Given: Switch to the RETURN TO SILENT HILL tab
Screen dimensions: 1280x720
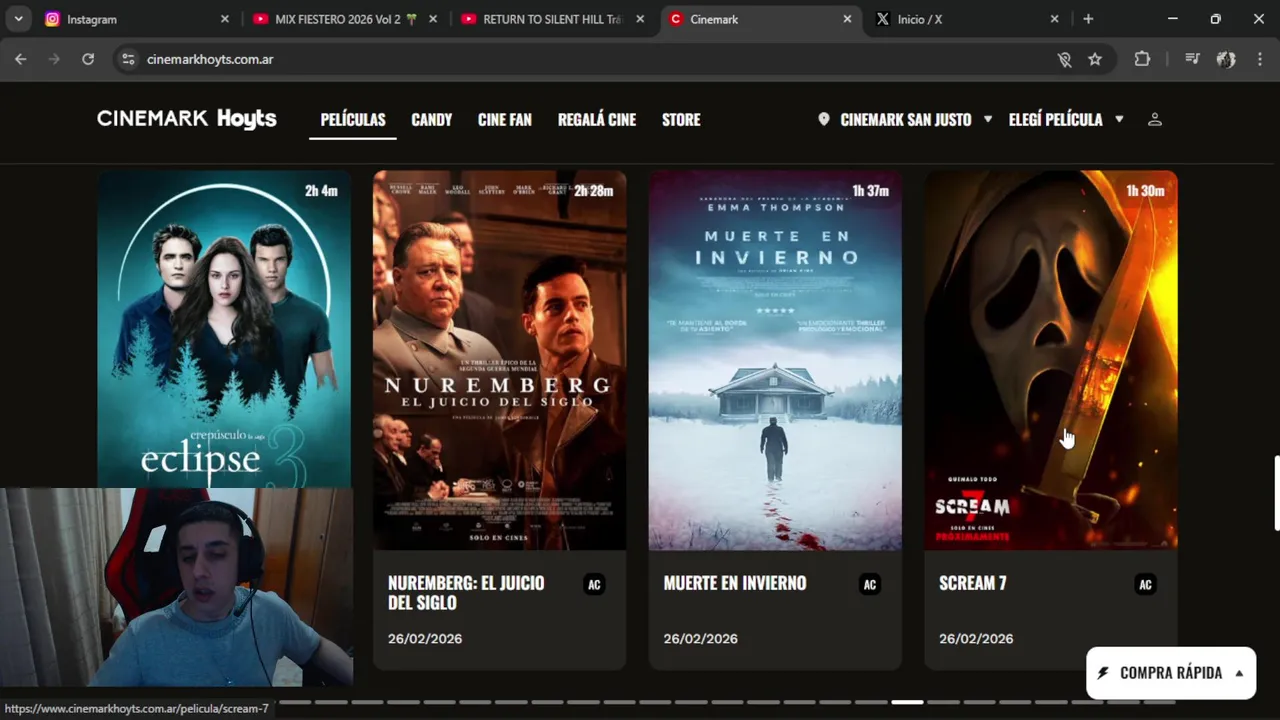Looking at the screenshot, I should pos(554,19).
